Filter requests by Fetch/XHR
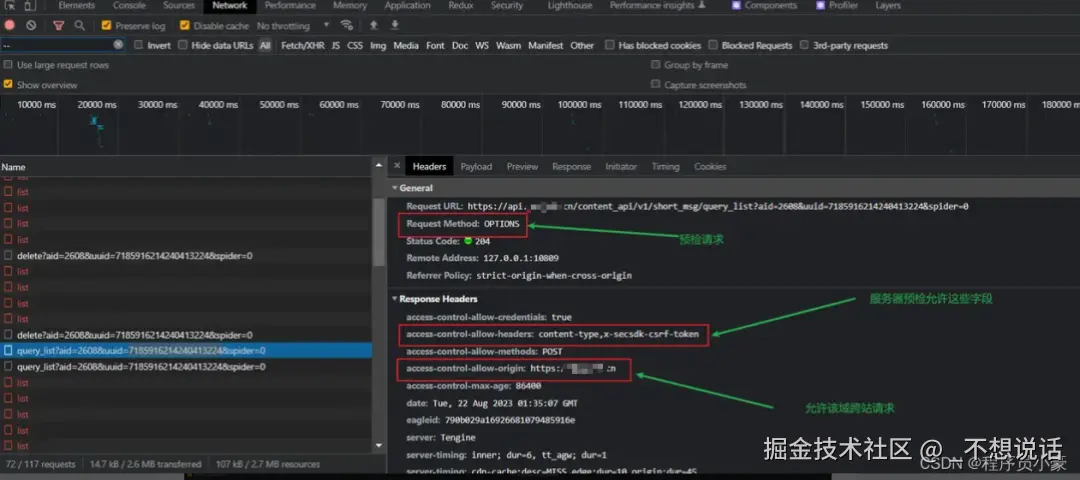 [x=303, y=45]
